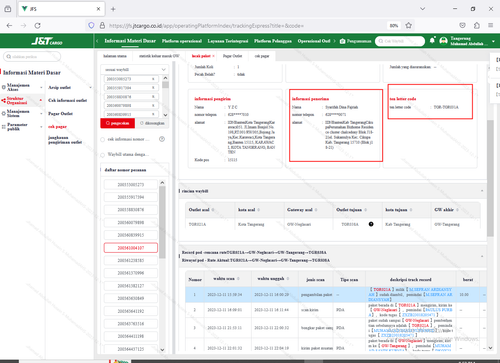Open Informasi Materi Dasar top menu
The height and width of the screenshot is (363, 500).
click(x=130, y=41)
